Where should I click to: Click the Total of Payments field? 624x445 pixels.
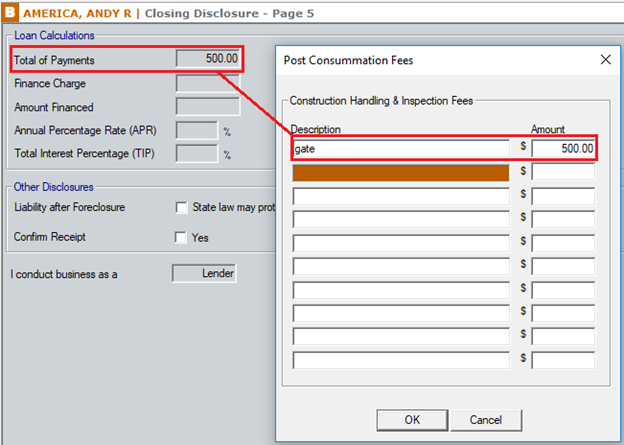207,59
